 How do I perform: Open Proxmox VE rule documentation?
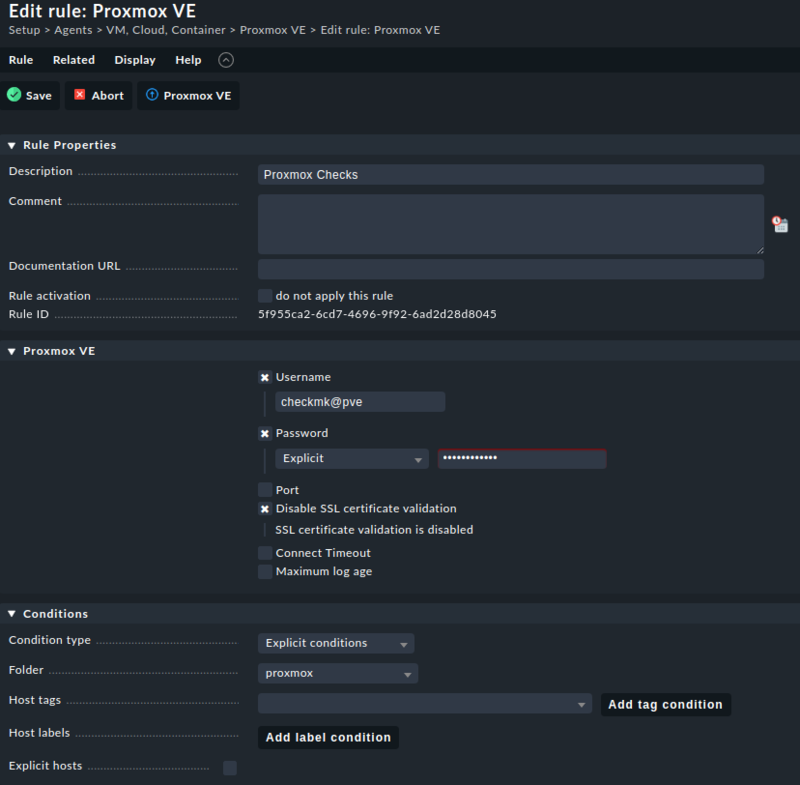[188, 95]
